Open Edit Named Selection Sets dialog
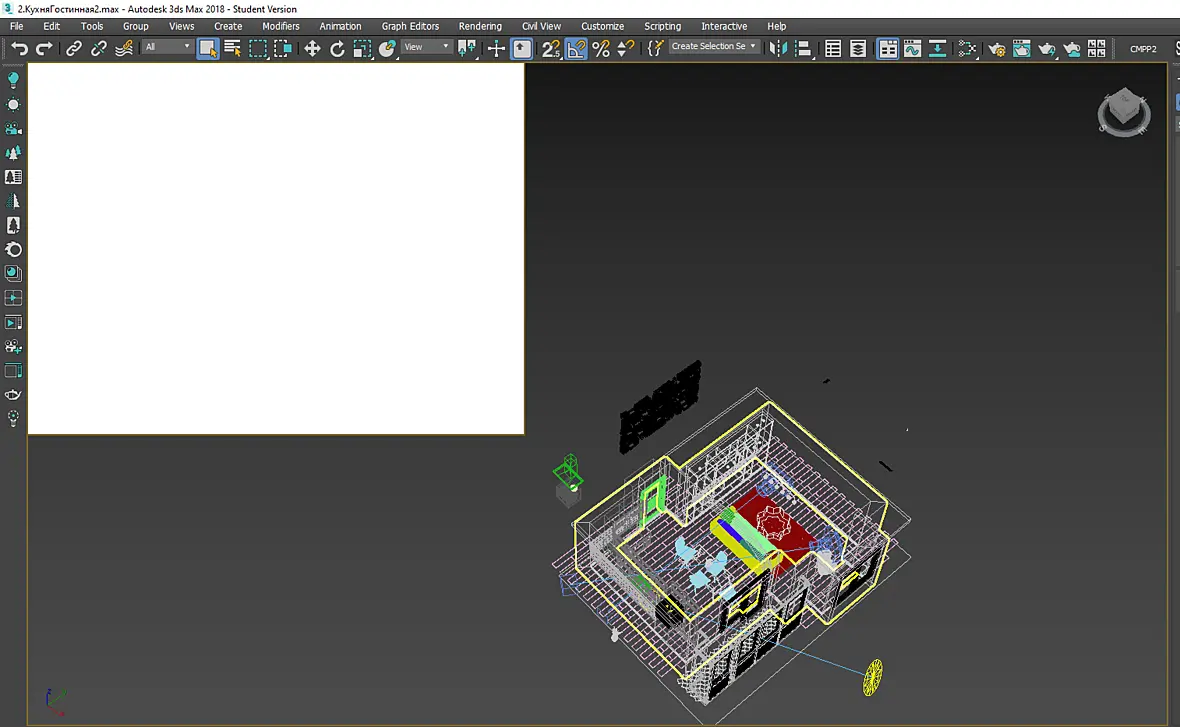Viewport: 1180px width, 727px height. 655,49
